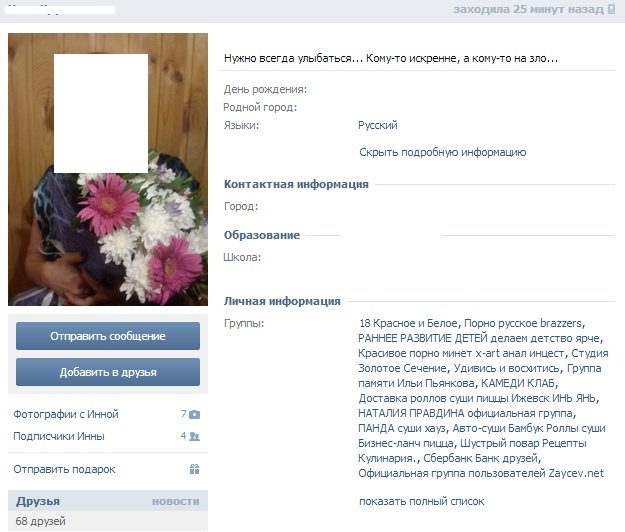Select Отправить подарок option
625x532 pixels.
64,469
